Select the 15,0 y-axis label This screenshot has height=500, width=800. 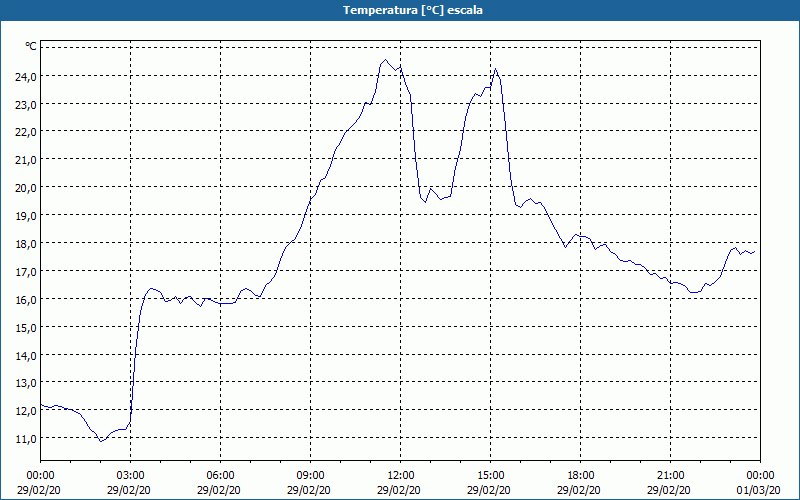click(x=26, y=328)
